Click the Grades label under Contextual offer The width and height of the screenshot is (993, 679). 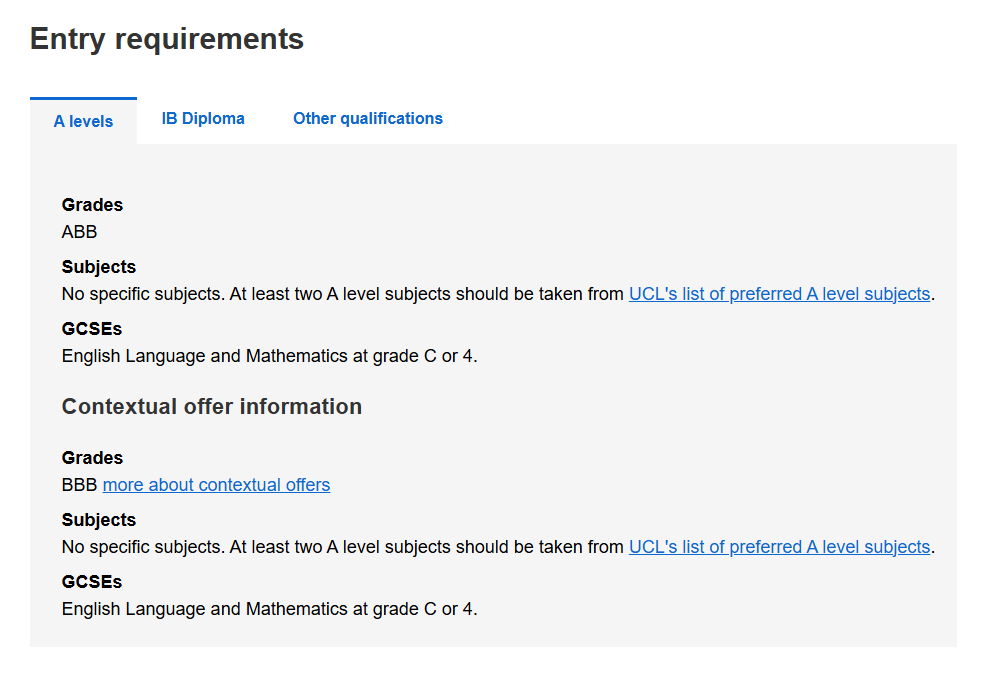point(92,457)
